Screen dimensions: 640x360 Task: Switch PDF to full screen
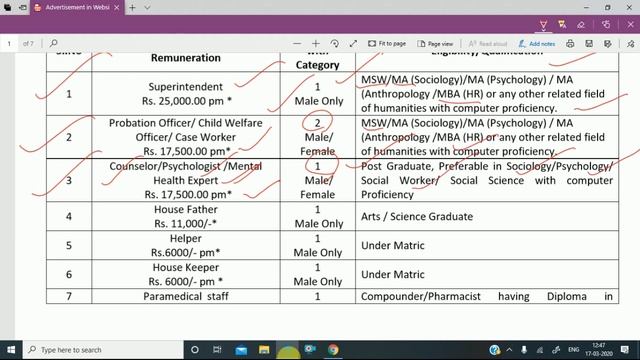pos(353,44)
